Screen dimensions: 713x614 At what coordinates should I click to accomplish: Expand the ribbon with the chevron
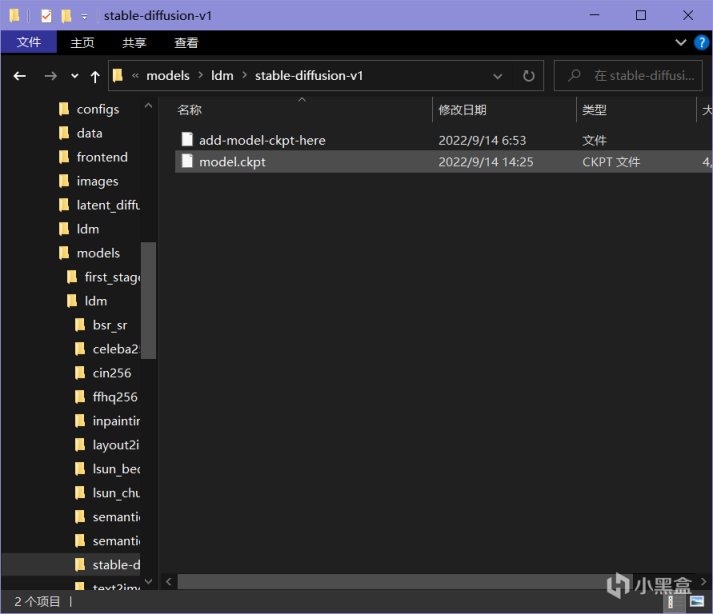click(x=680, y=43)
